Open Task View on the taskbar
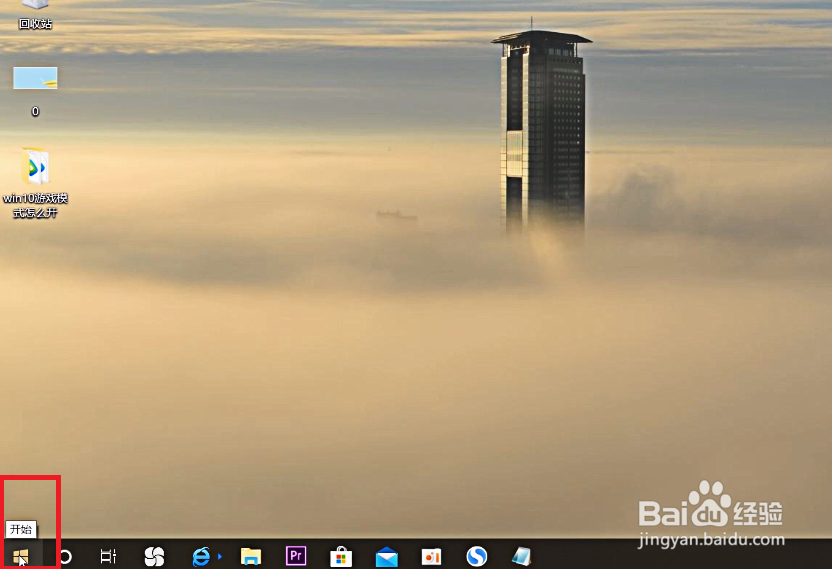Viewport: 832px width, 569px height. tap(108, 556)
